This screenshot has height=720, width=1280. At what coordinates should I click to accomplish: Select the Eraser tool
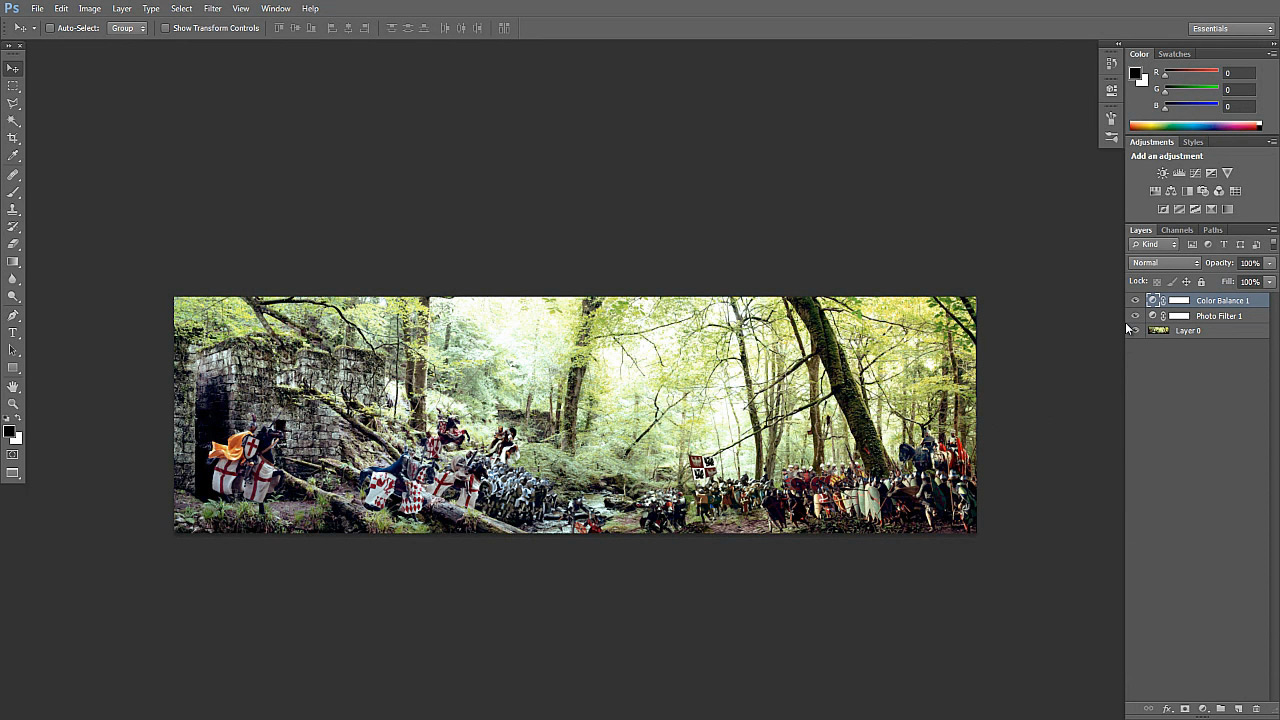coord(13,244)
